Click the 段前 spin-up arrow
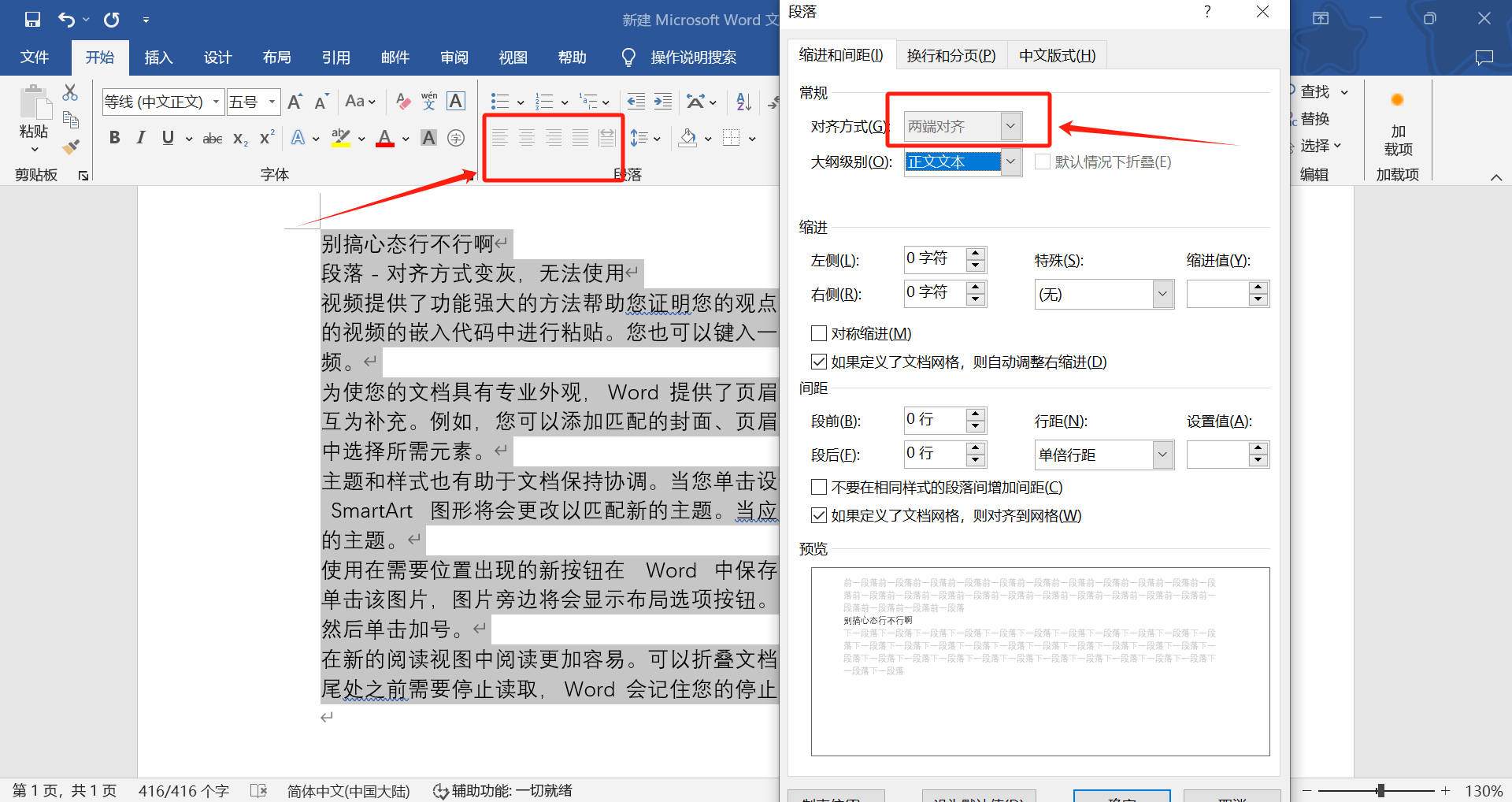The image size is (1512, 802). (975, 415)
